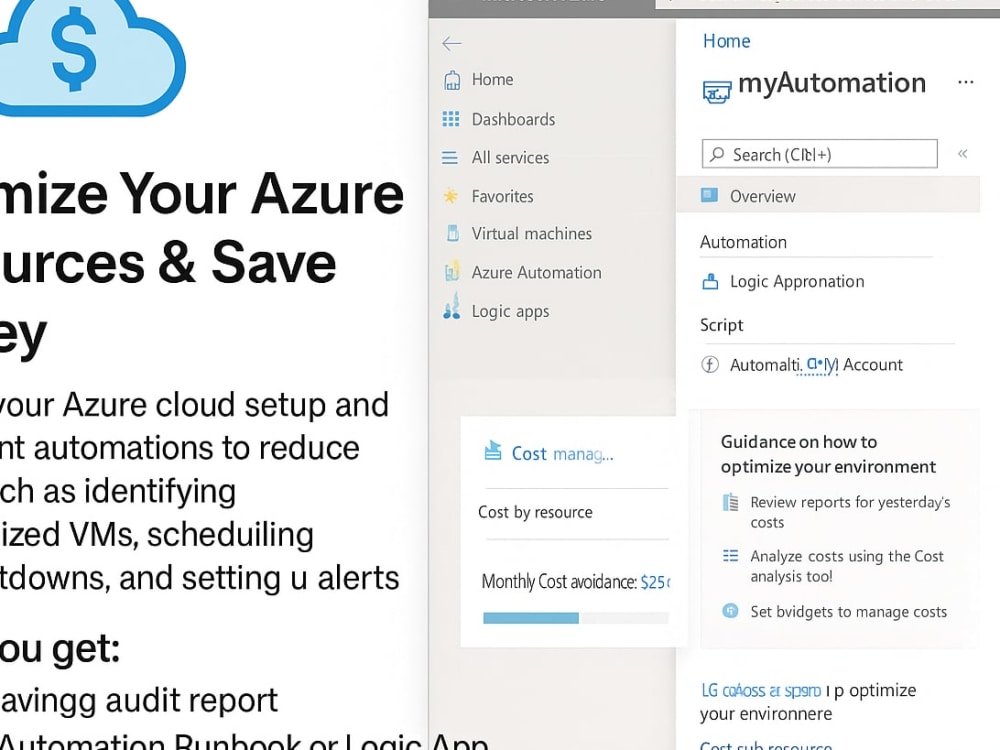Image resolution: width=1000 pixels, height=750 pixels.
Task: Click the Favorites star icon
Action: tap(451, 196)
